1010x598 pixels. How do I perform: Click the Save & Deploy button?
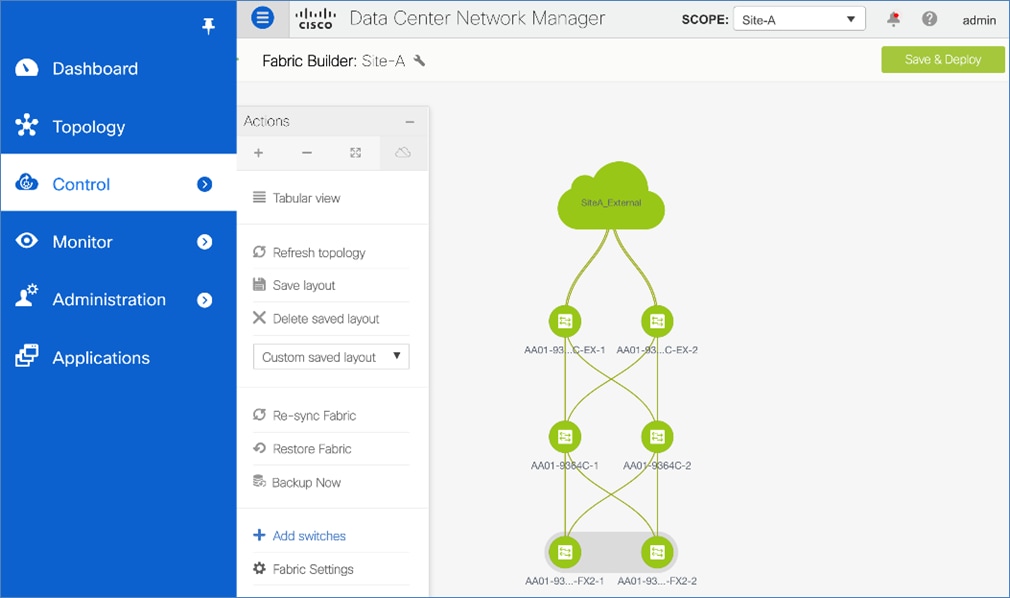click(942, 59)
